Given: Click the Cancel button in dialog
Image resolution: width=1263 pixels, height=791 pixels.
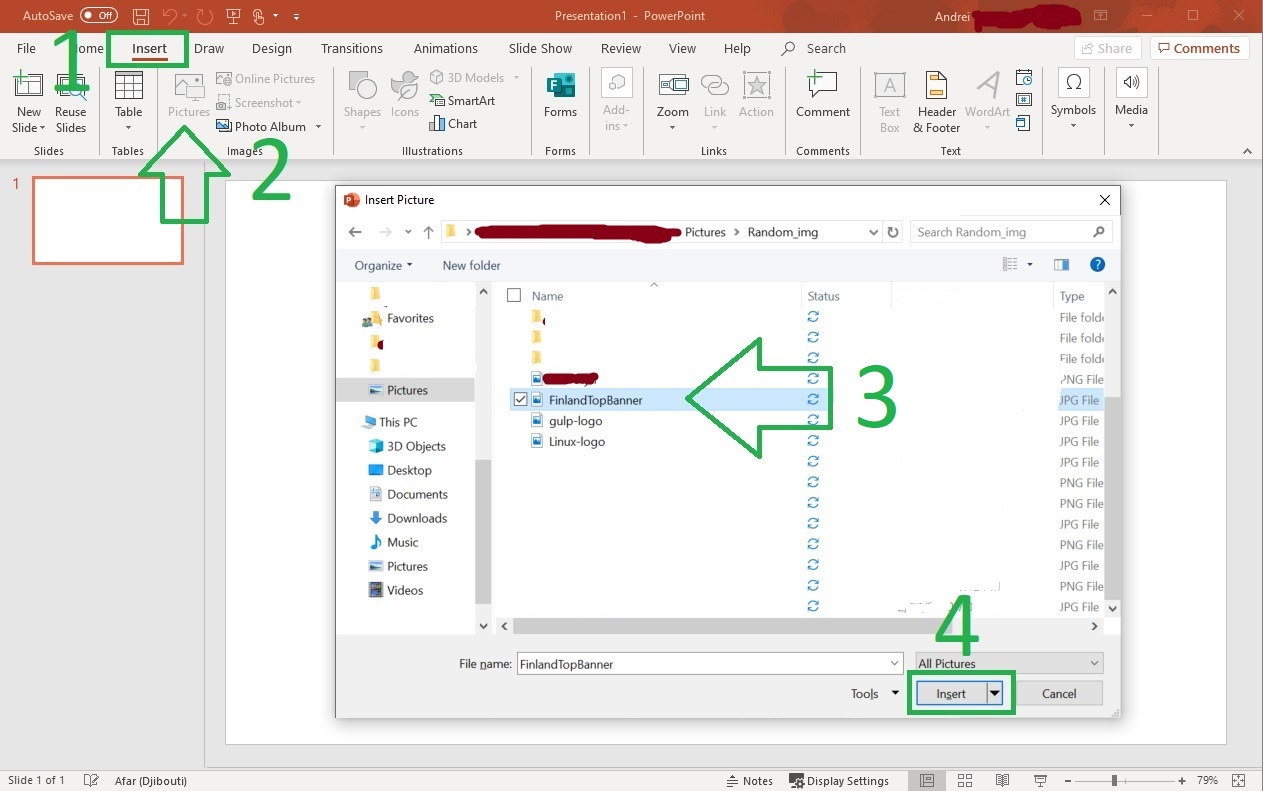Looking at the screenshot, I should pos(1059,693).
